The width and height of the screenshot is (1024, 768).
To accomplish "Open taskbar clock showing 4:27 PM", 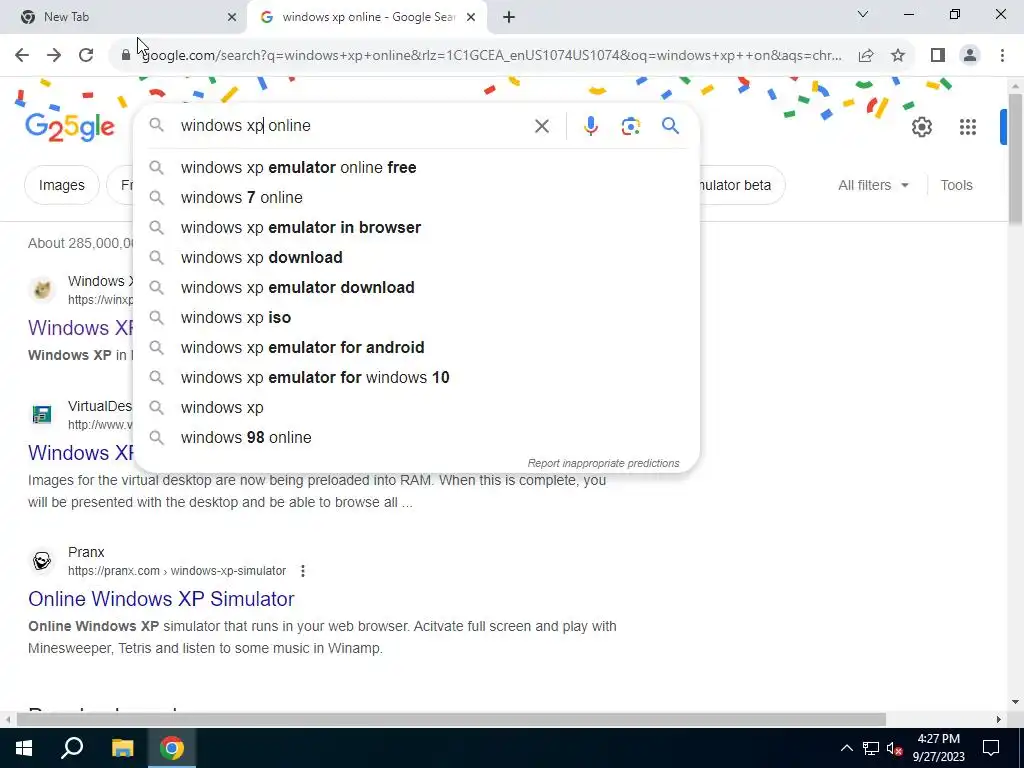I will [938, 748].
